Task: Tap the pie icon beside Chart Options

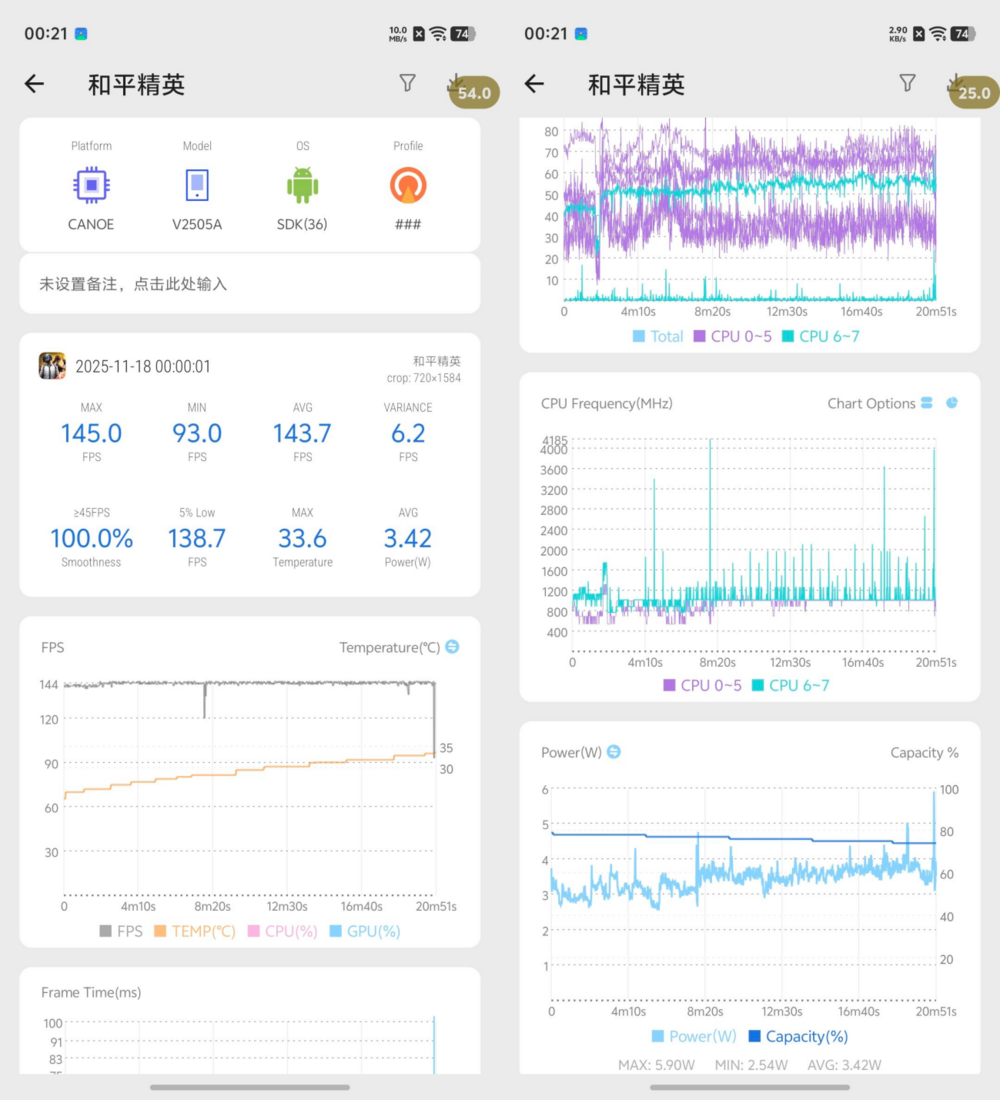Action: click(x=952, y=403)
